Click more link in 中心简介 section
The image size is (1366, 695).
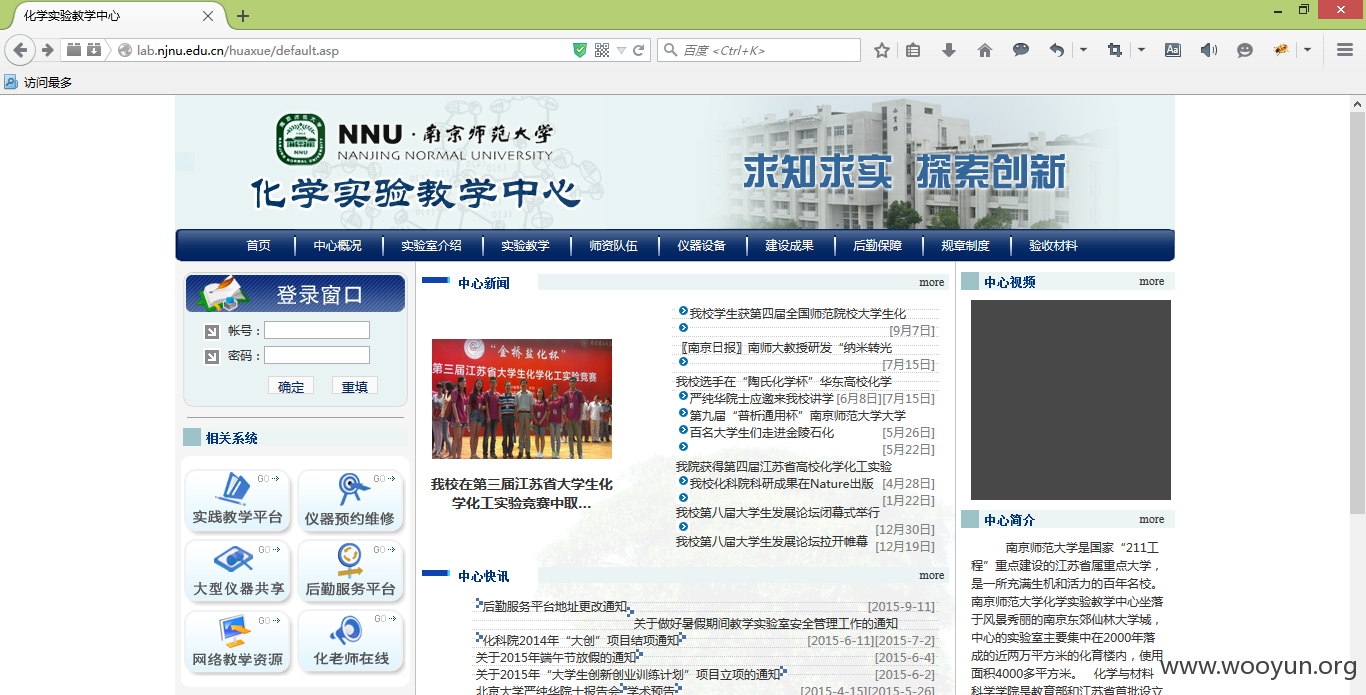1152,519
